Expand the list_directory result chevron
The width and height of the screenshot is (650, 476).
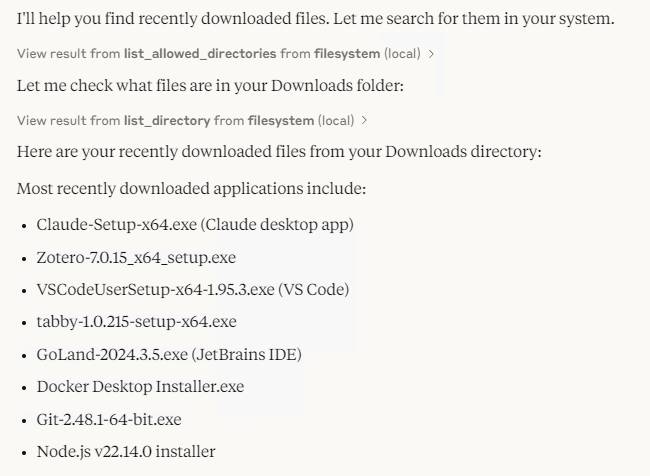coord(364,121)
